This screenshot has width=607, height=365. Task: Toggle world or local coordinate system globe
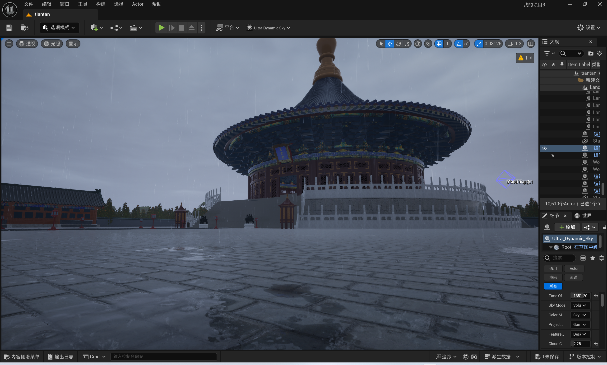418,44
